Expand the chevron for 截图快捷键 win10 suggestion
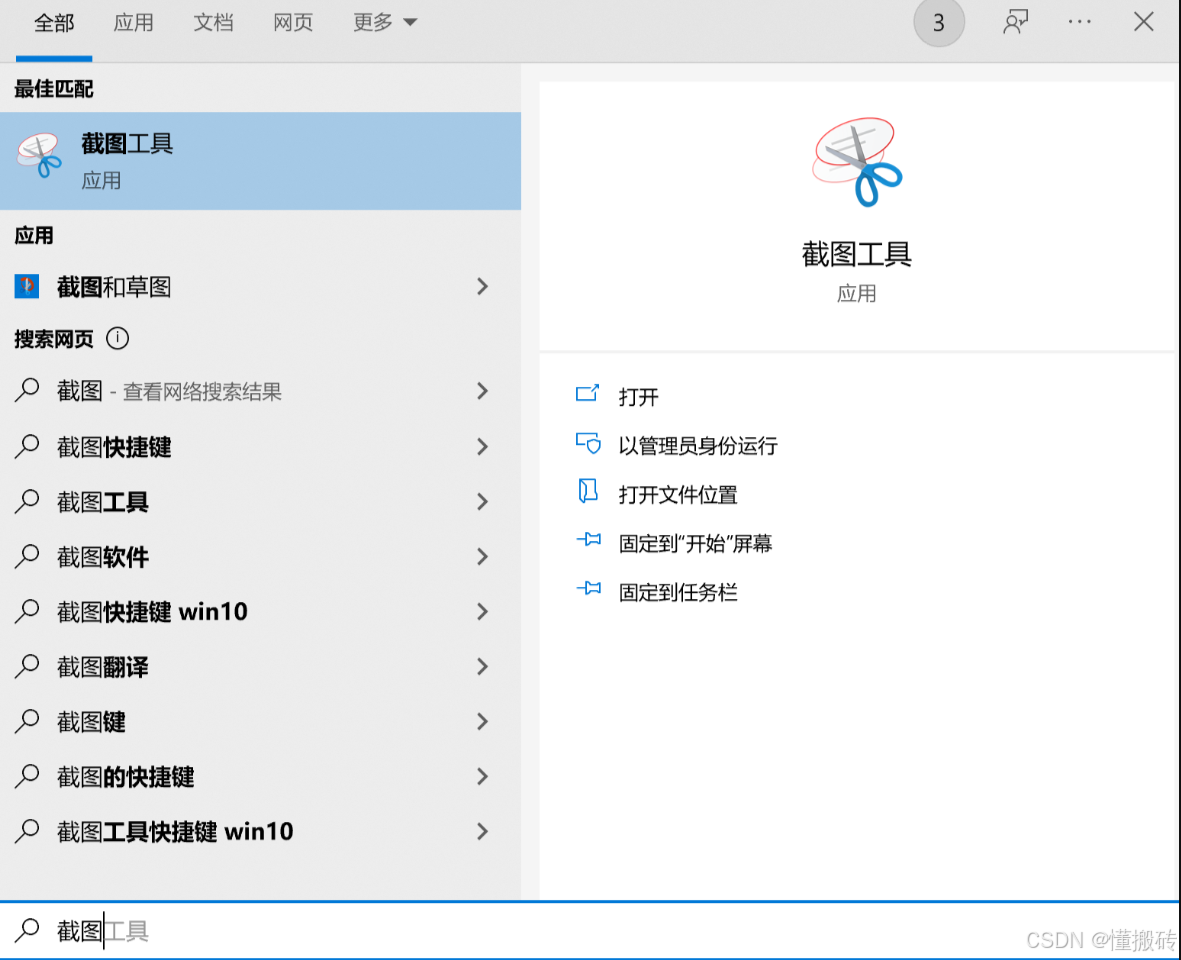The image size is (1181, 960). tap(483, 612)
